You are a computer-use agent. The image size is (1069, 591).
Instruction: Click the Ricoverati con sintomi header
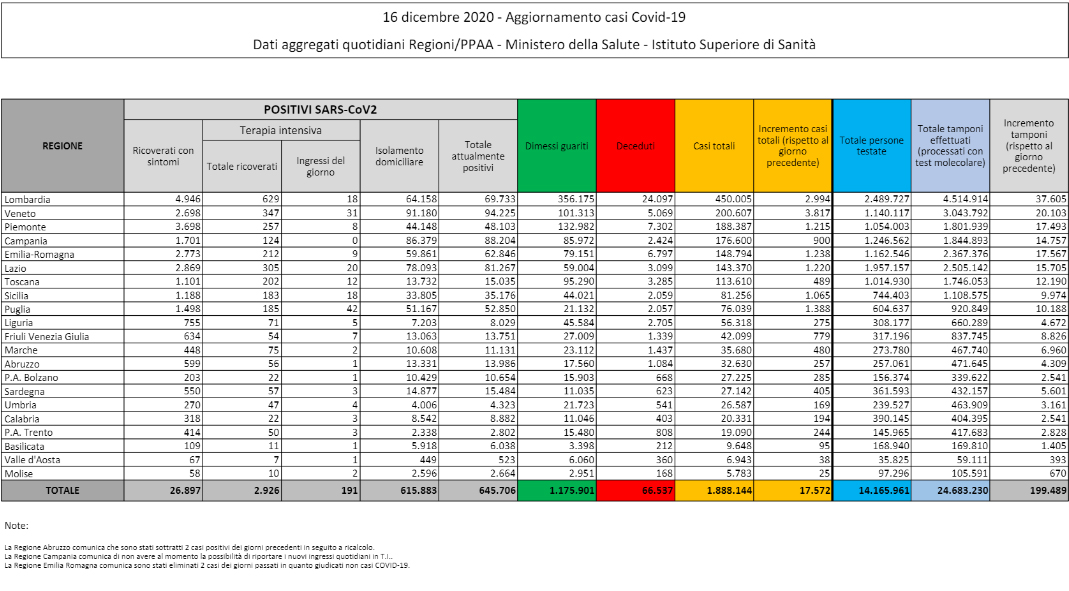pyautogui.click(x=163, y=156)
